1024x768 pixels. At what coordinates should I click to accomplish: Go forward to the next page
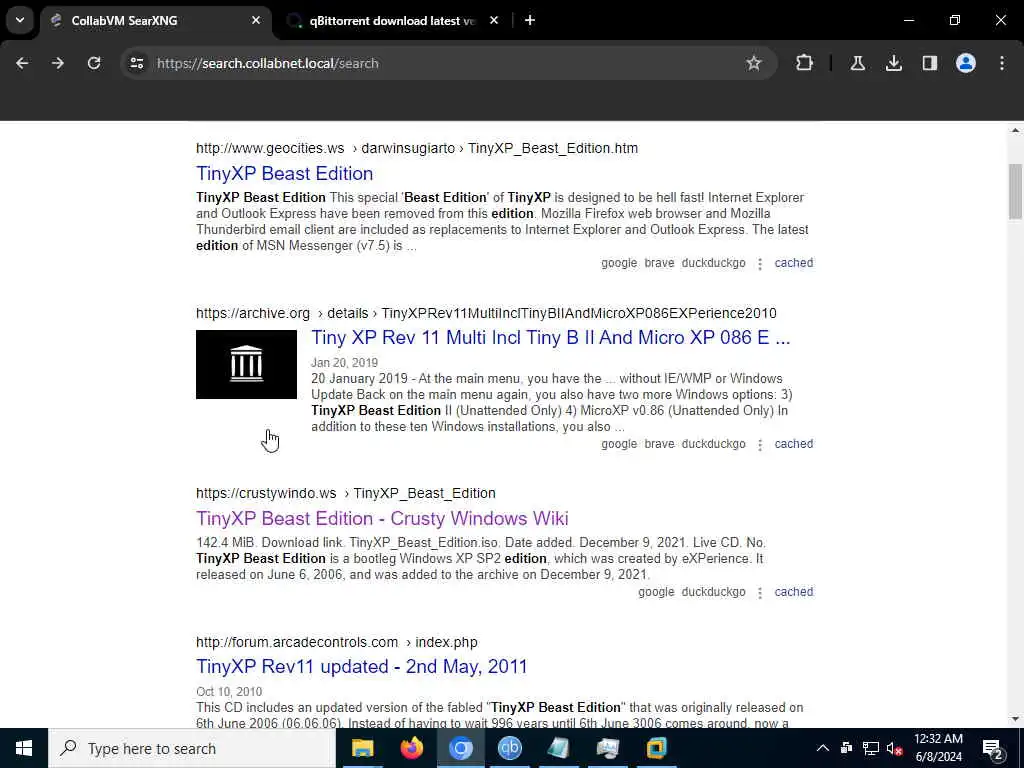58,63
